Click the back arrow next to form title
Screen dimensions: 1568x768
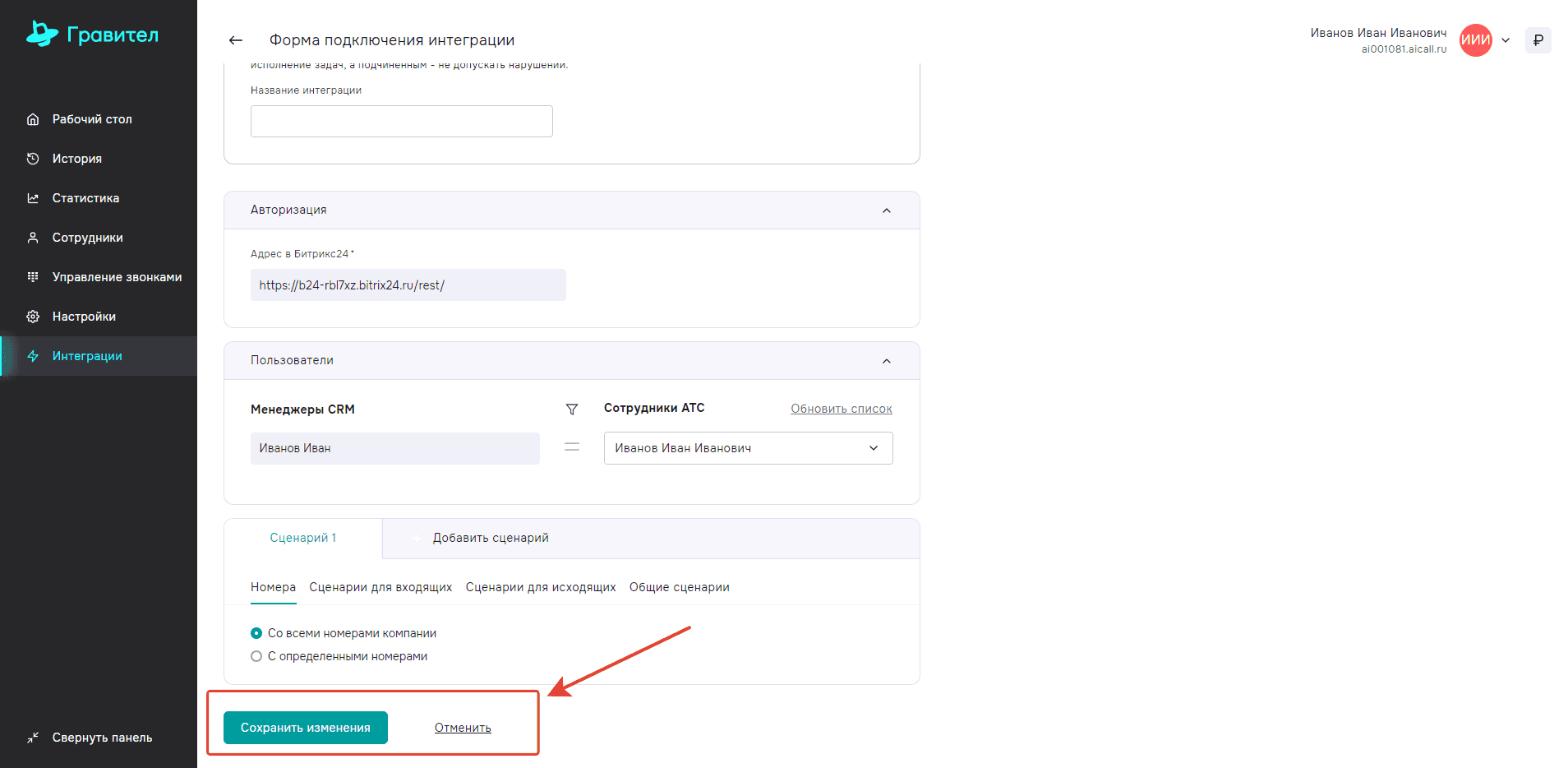click(x=236, y=40)
